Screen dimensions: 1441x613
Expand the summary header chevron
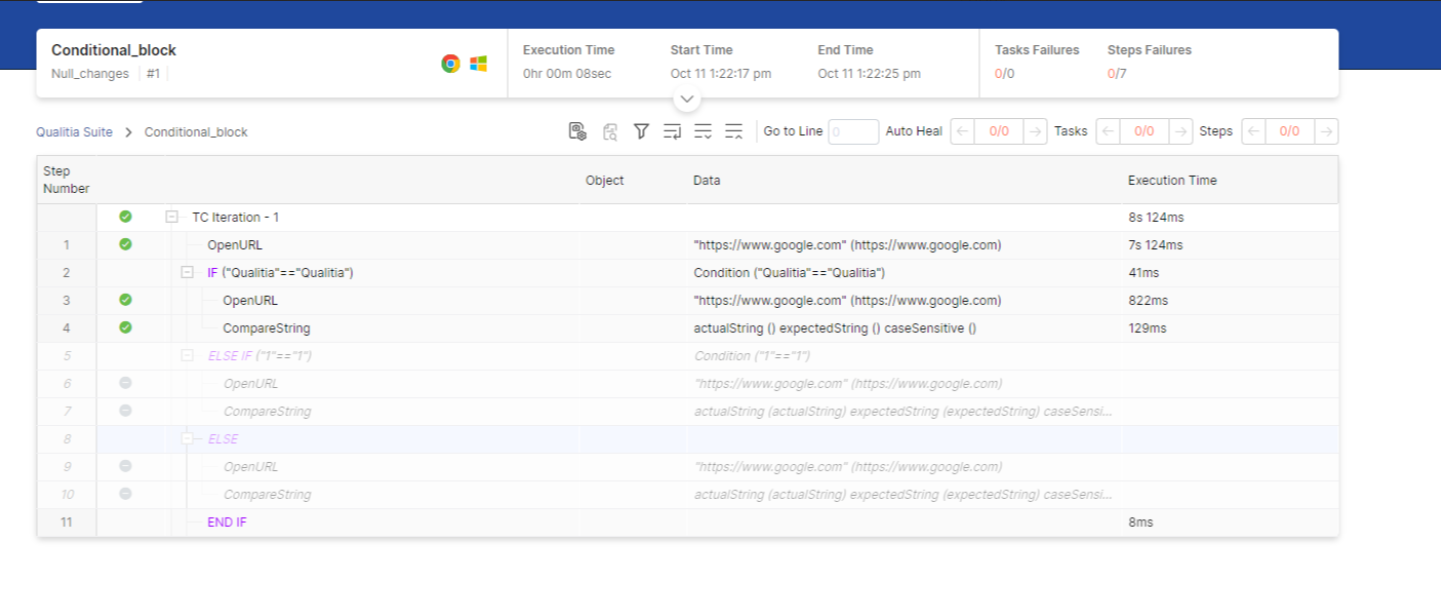click(x=687, y=100)
